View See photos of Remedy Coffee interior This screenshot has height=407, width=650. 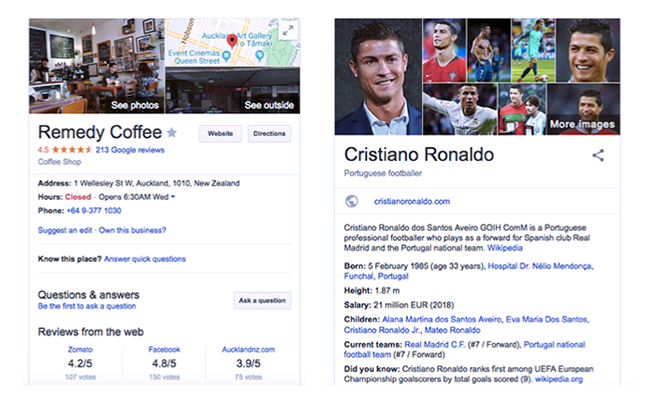97,66
